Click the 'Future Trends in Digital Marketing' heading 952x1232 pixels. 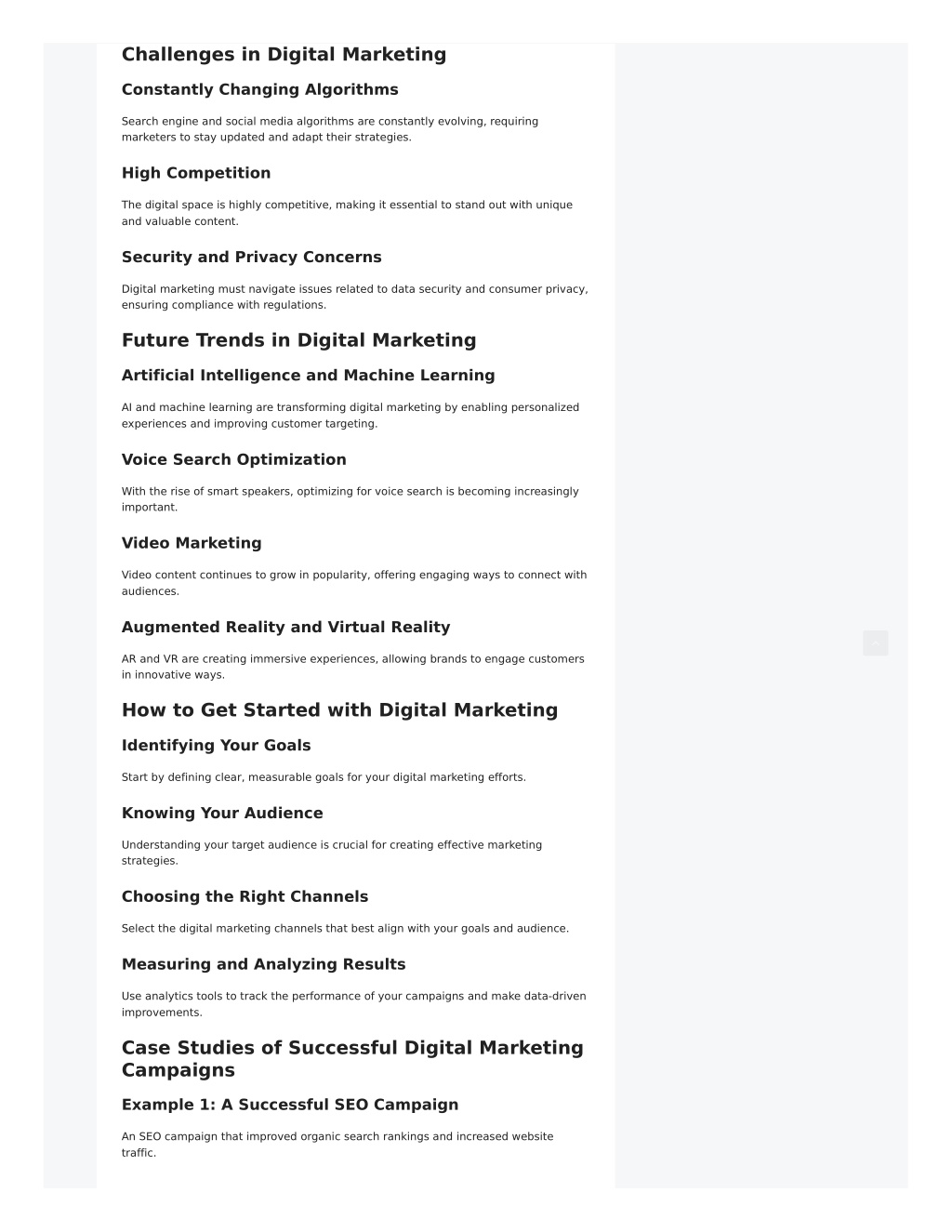pos(298,340)
